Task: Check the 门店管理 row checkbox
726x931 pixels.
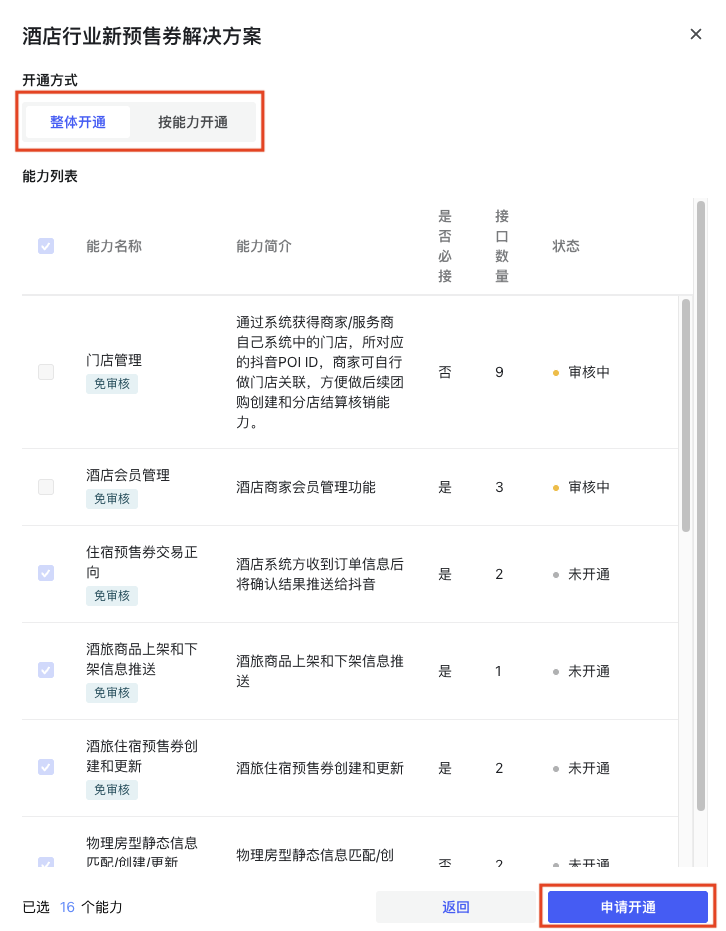Action: click(x=46, y=372)
